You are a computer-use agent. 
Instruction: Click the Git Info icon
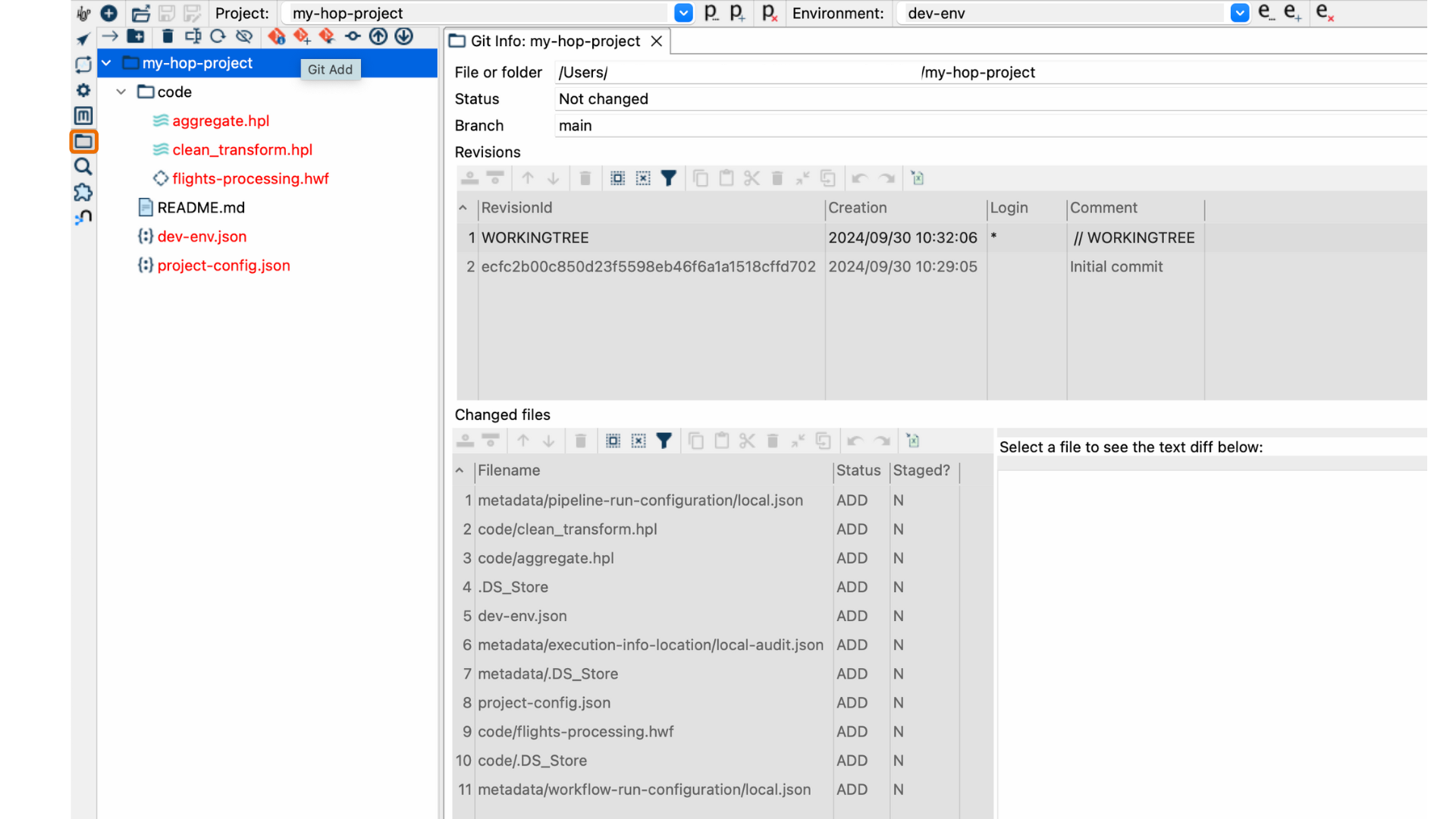(276, 36)
